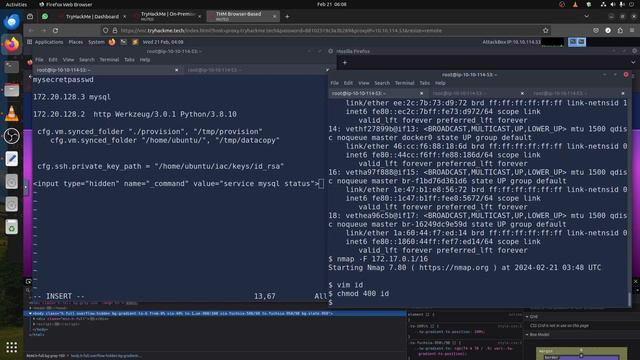Launch OBS Studio from the dock
This screenshot has width=640, height=360.
click(11, 136)
